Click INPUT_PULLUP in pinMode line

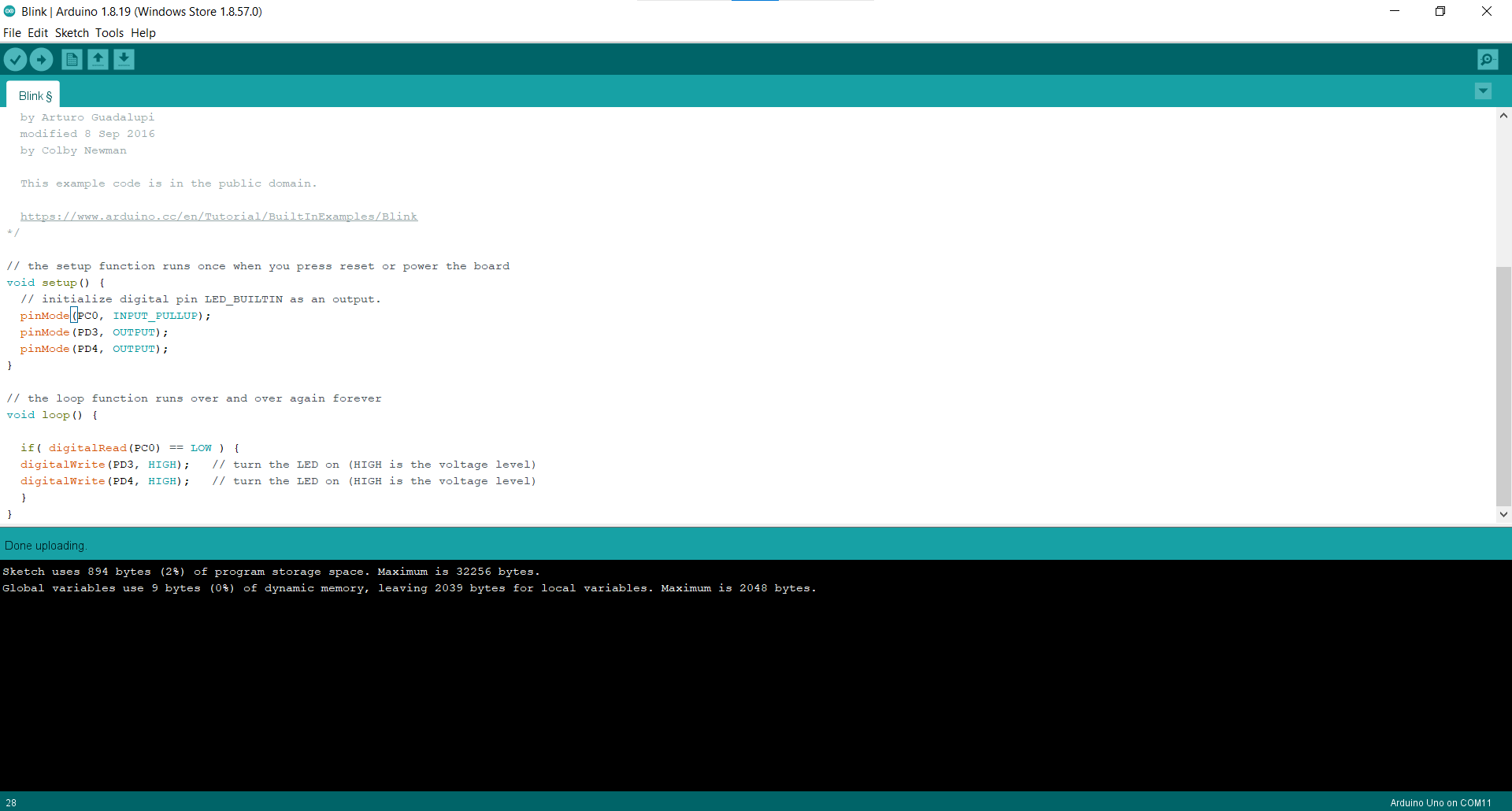[x=155, y=316]
